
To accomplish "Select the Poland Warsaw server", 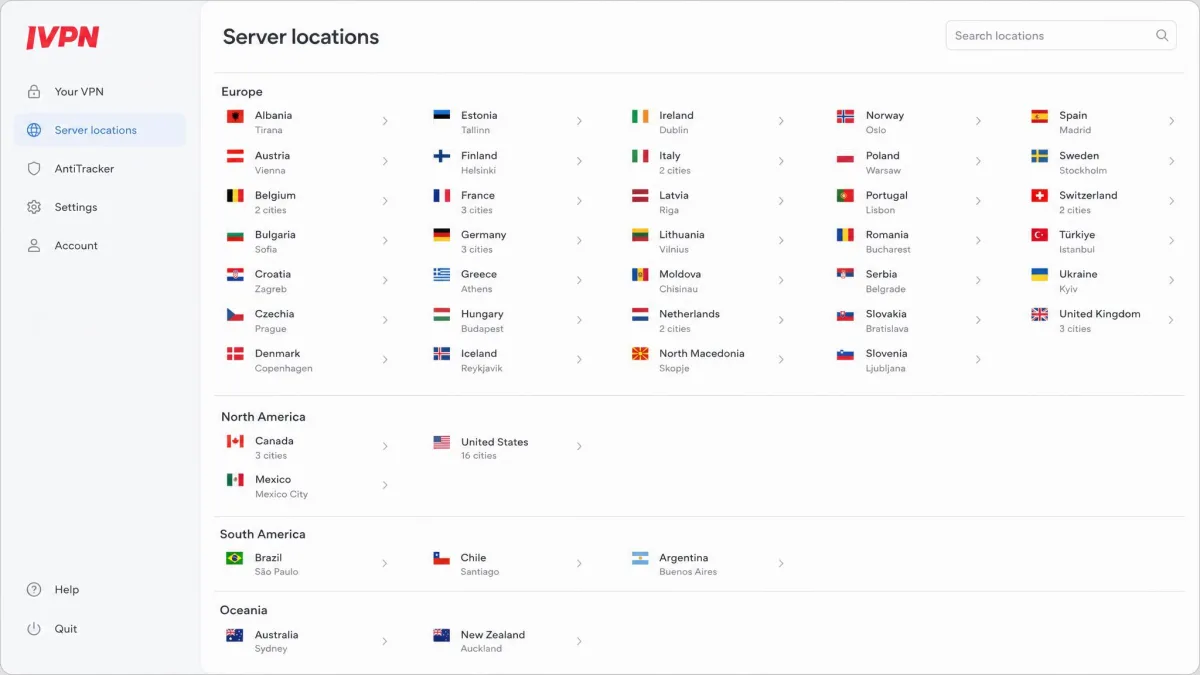I will [x=908, y=162].
